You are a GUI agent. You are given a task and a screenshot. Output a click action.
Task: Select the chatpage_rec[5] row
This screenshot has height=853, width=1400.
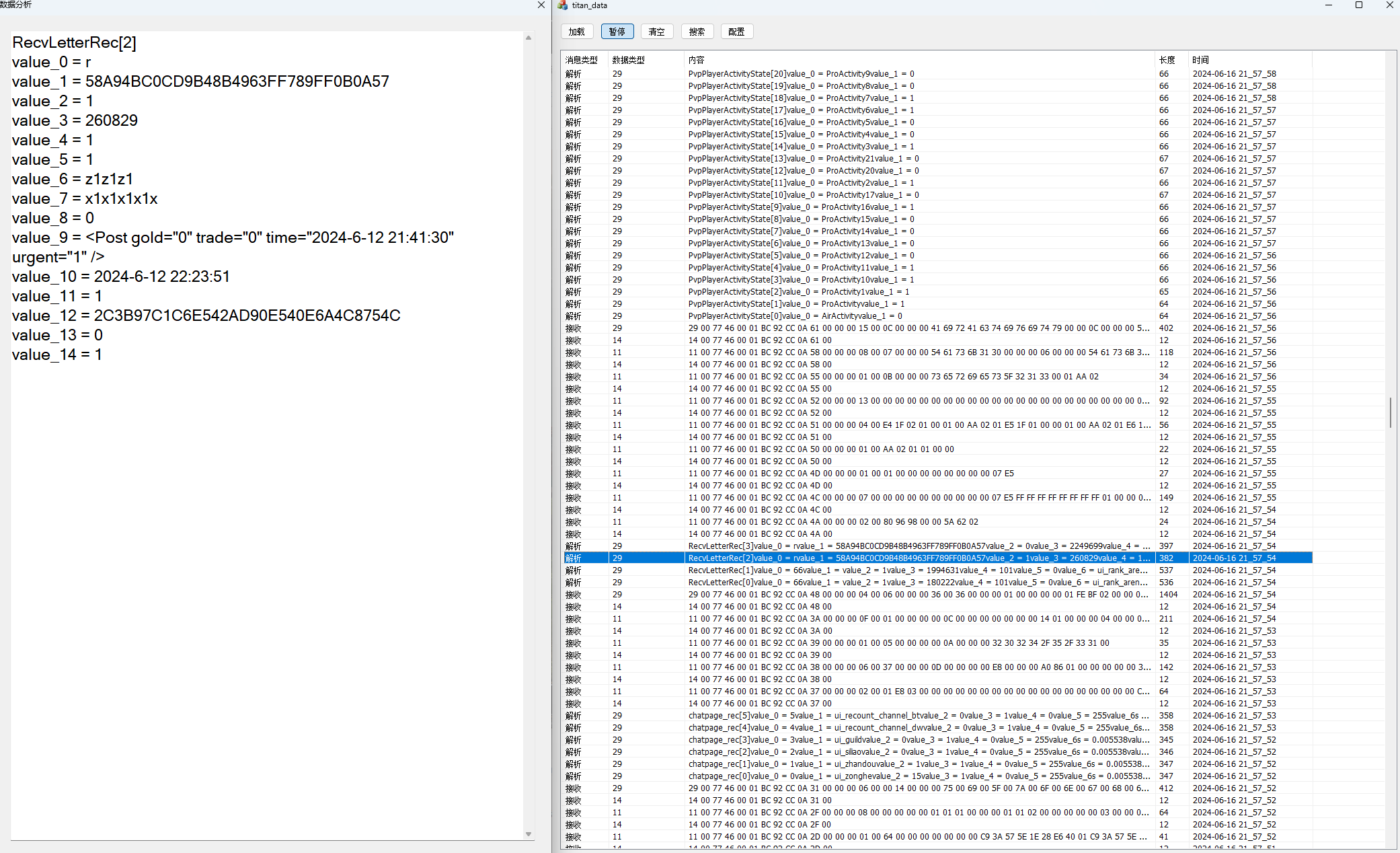pyautogui.click(x=918, y=716)
